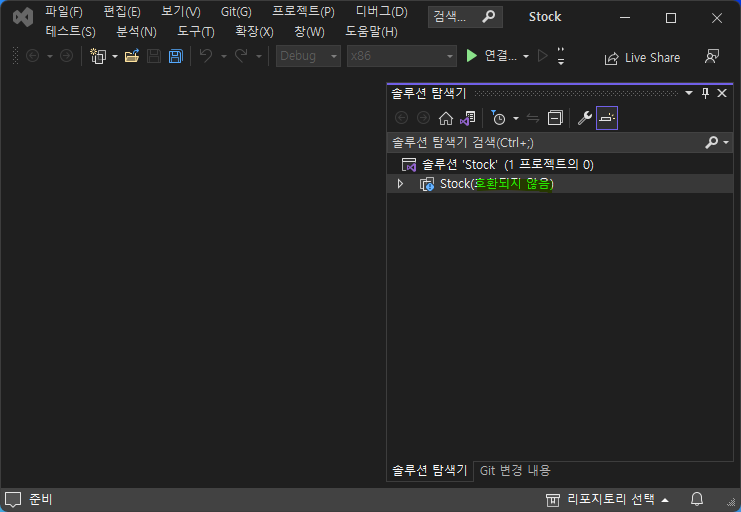The height and width of the screenshot is (512, 741).
Task: Open the 도움말(H) menu
Action: coord(371,32)
